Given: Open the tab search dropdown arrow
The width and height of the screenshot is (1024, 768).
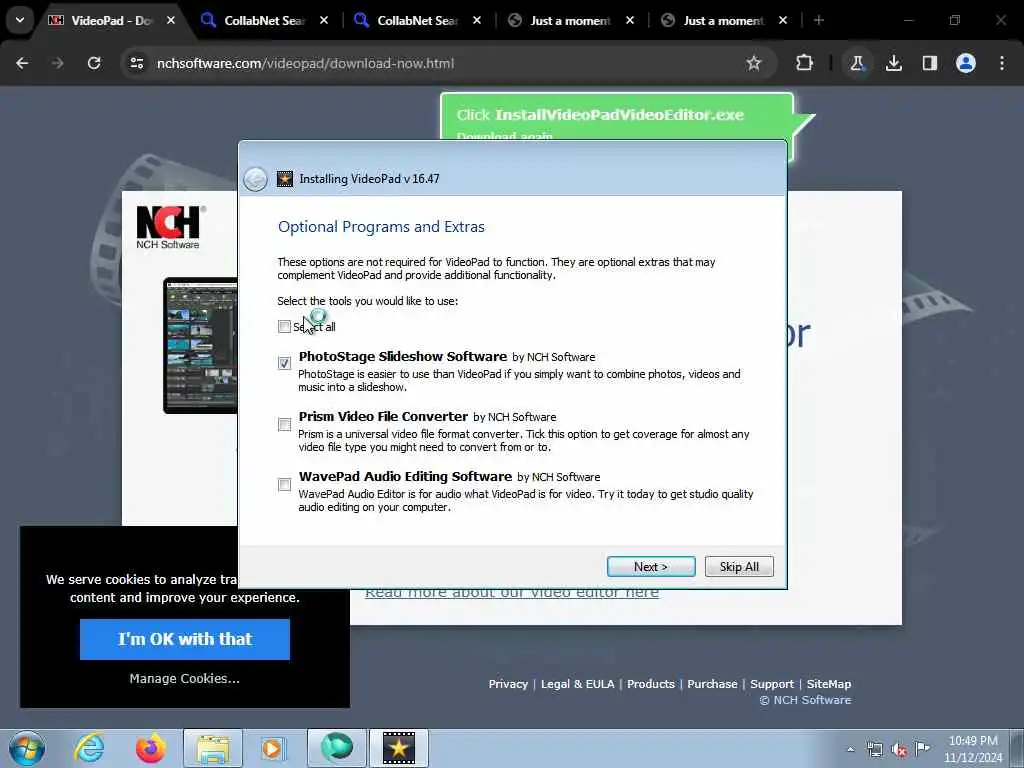Looking at the screenshot, I should click(x=20, y=20).
